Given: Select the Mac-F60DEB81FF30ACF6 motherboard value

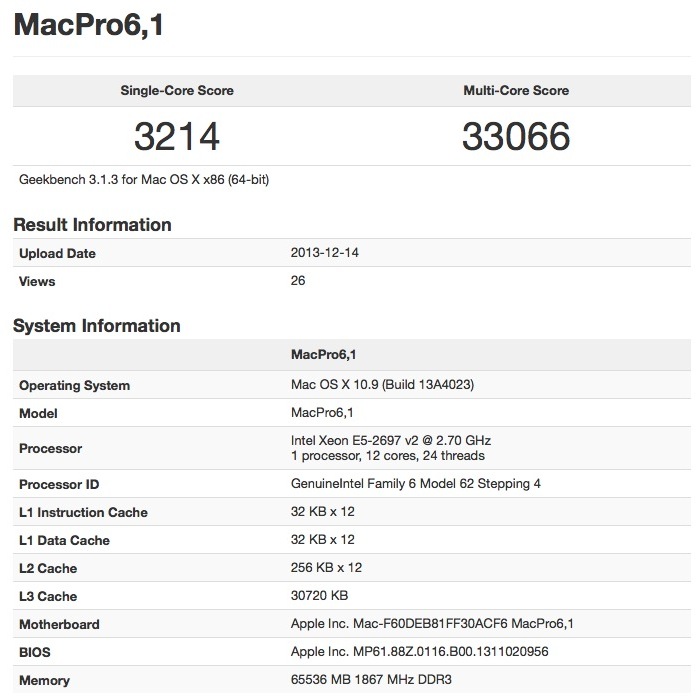Looking at the screenshot, I should (432, 624).
